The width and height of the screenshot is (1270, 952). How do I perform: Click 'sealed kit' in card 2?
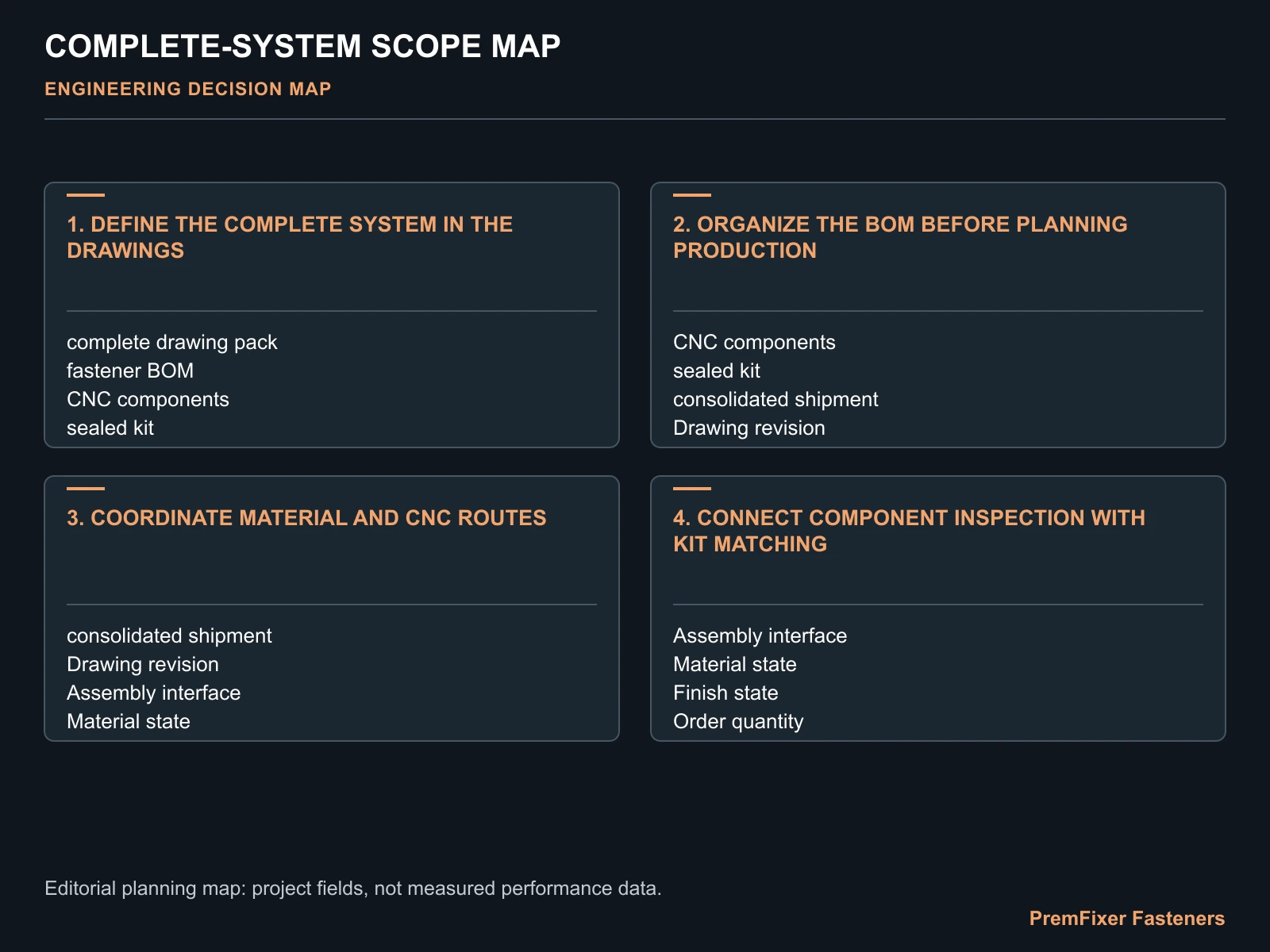pos(717,370)
